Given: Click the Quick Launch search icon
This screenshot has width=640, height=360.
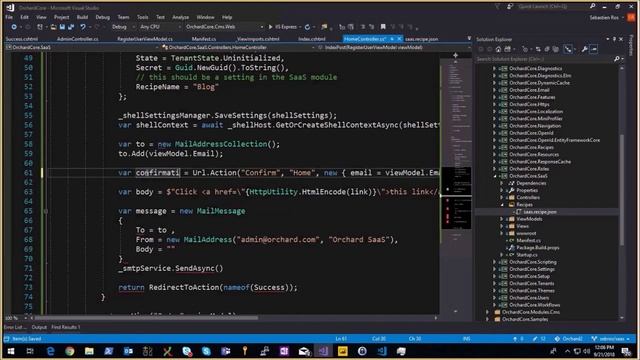Looking at the screenshot, I should coord(592,7).
